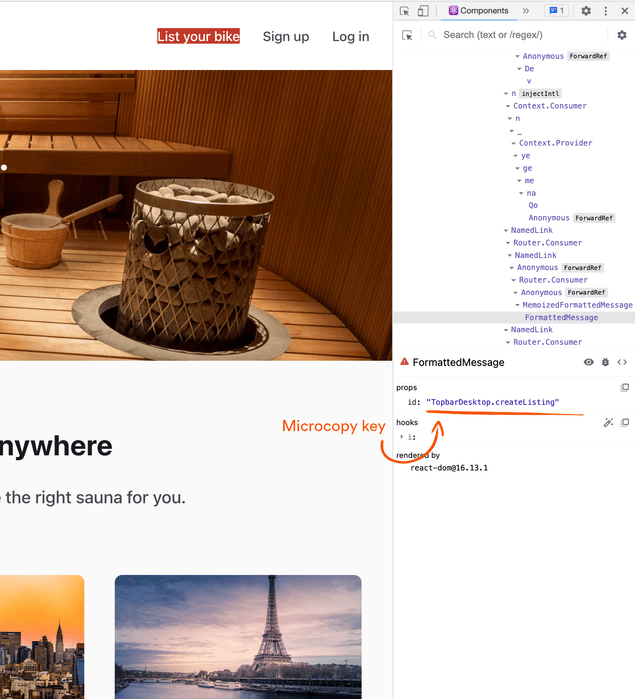Open the Eiffel Tower location thumbnail
This screenshot has width=635, height=699.
pos(238,636)
